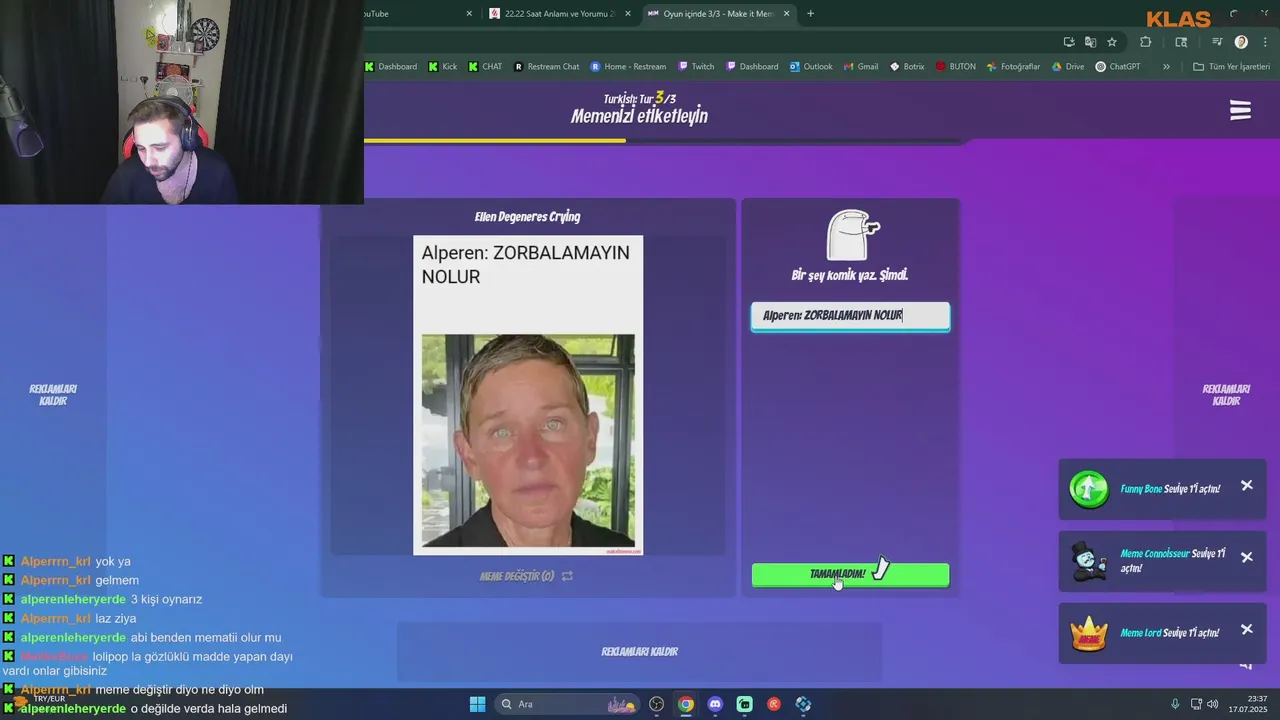Open the Chrome profile avatar
This screenshot has width=1280, height=720.
pyautogui.click(x=1241, y=42)
